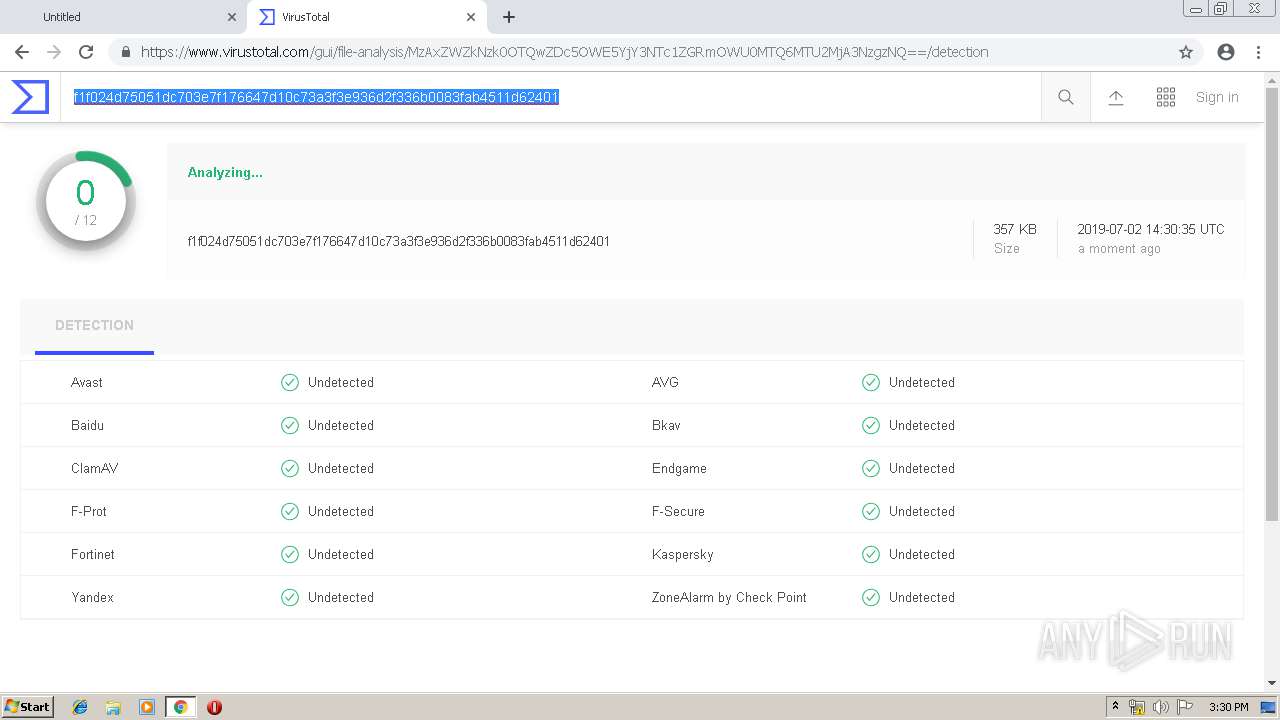Click the Yandex undetected checkmark icon
Viewport: 1280px width, 720px height.
pos(290,597)
